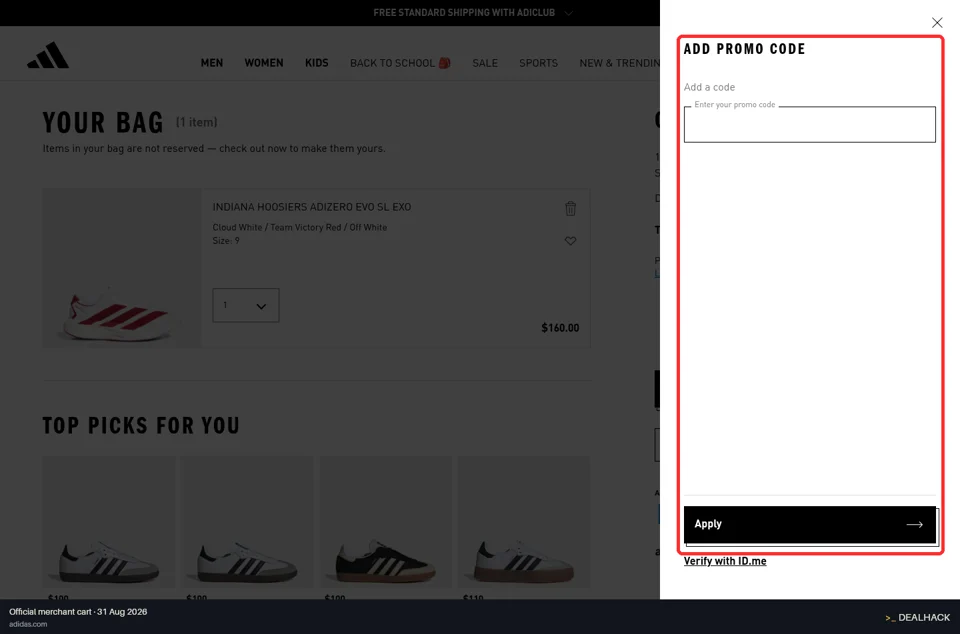
Task: Select "Size: 9" text
Action: click(x=226, y=241)
